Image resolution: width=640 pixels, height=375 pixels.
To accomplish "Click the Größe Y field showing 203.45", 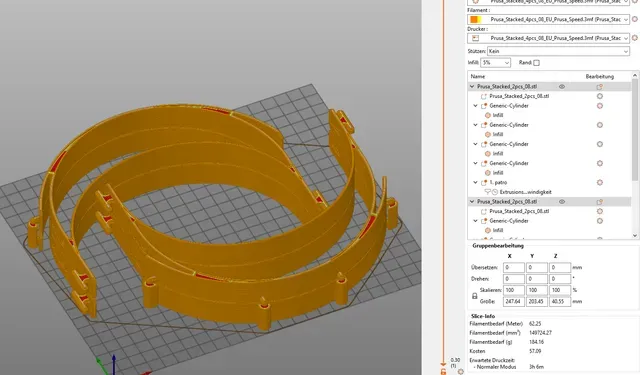I will tap(537, 302).
